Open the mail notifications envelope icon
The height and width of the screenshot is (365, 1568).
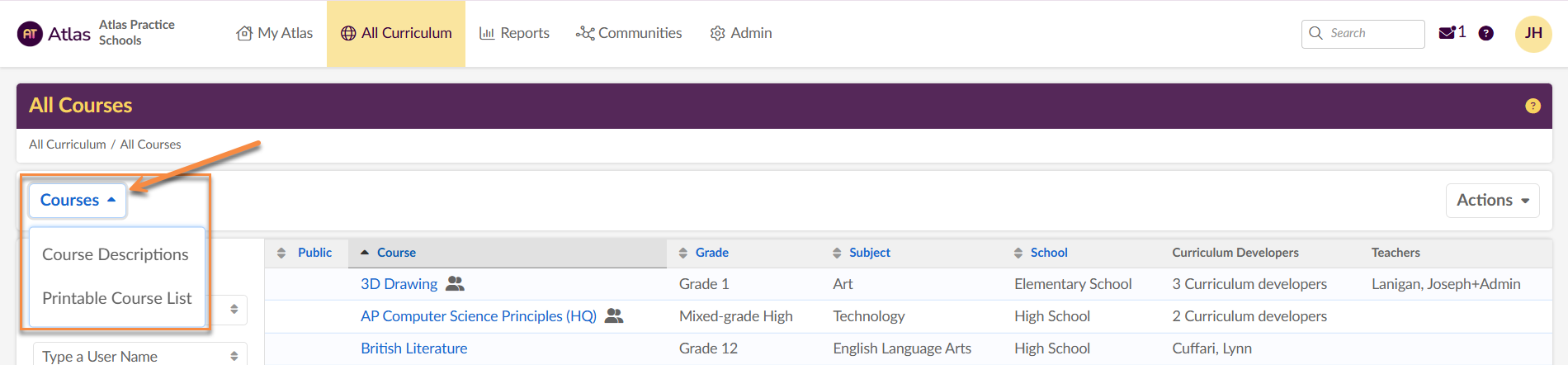coord(1447,33)
